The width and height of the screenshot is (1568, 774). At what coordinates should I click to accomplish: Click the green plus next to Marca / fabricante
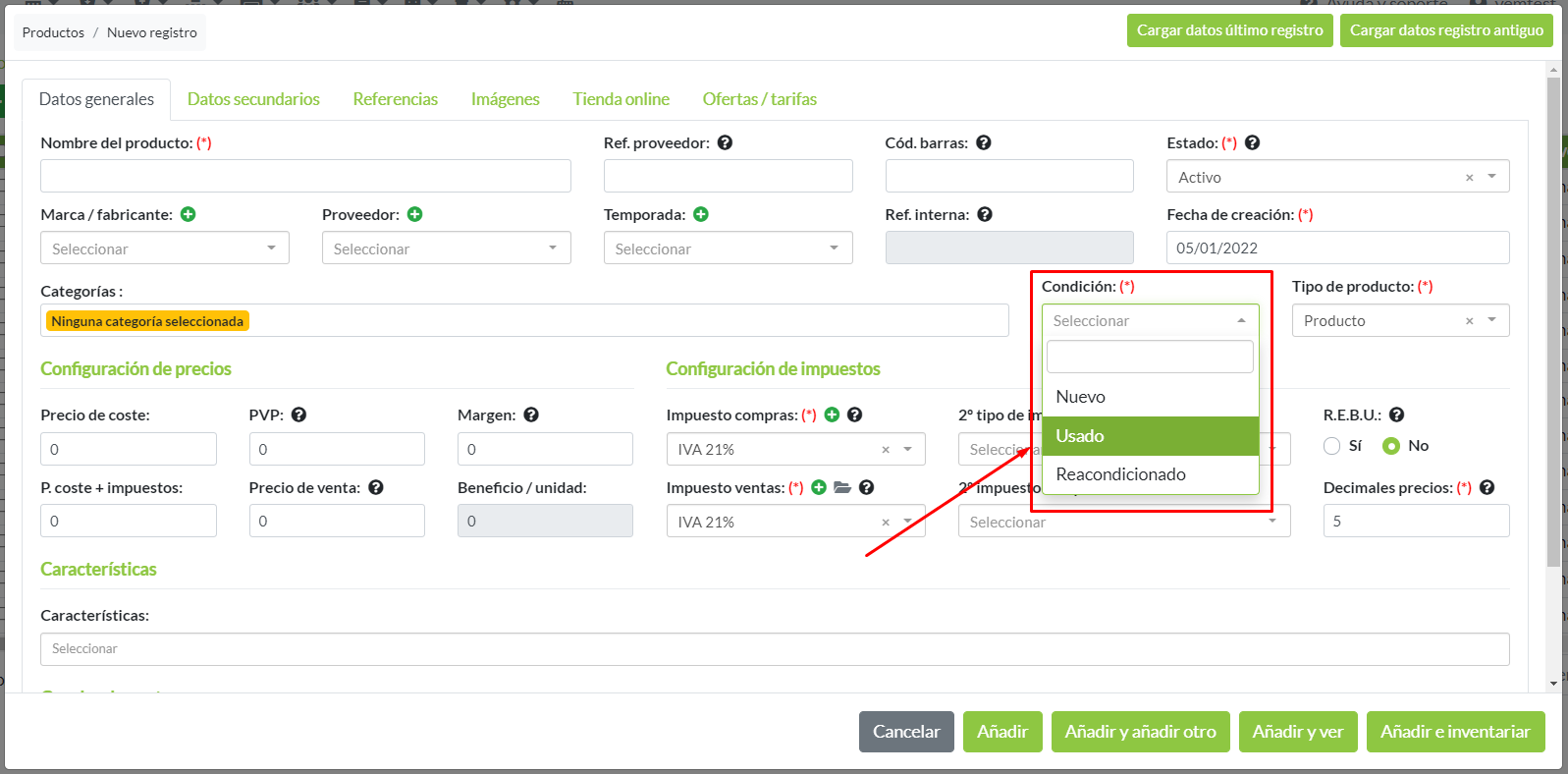coord(189,214)
